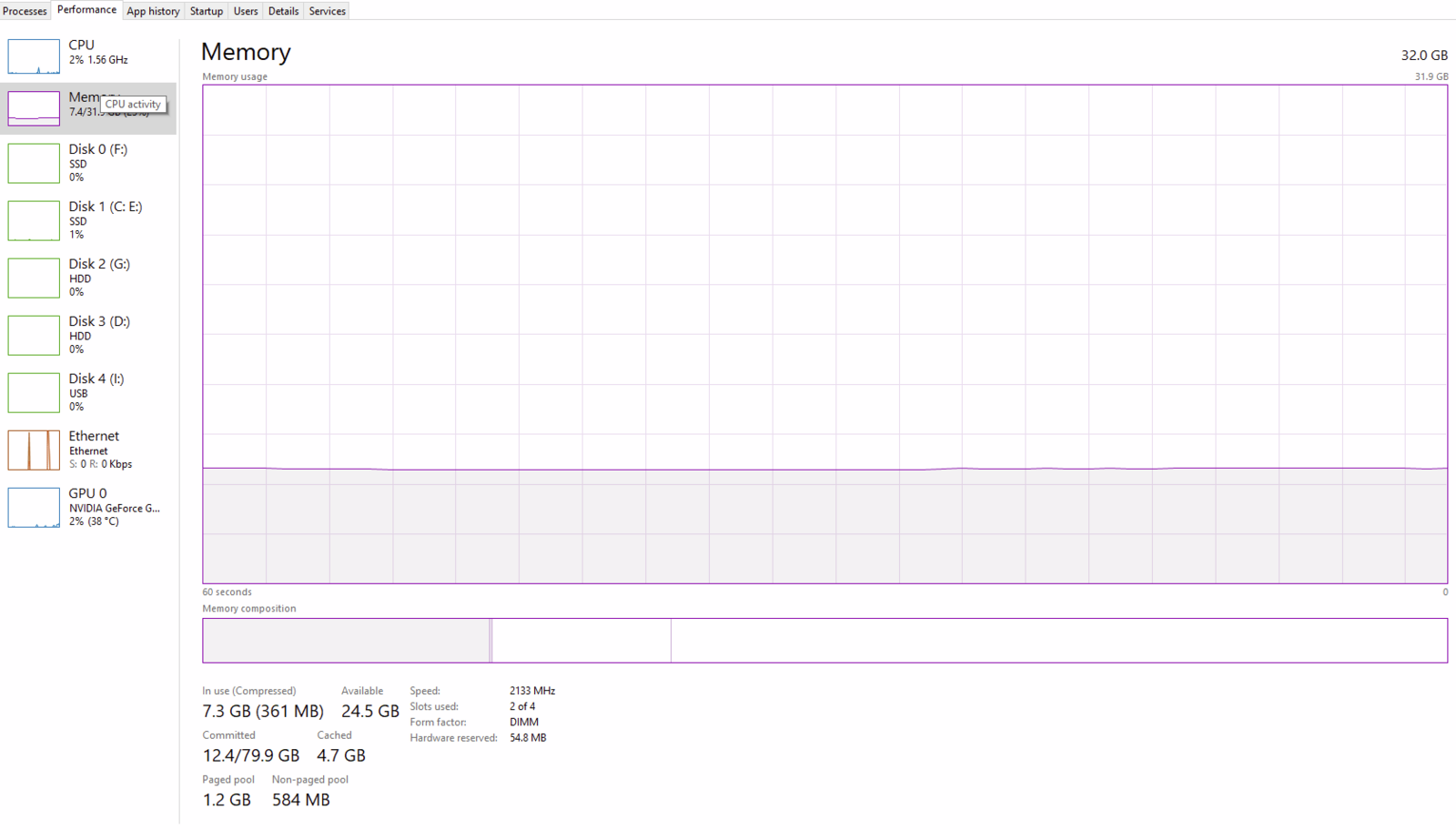Select Disk 4 (I:) USB thumbnail
Screen dimensions: 1456x830
tap(34, 392)
